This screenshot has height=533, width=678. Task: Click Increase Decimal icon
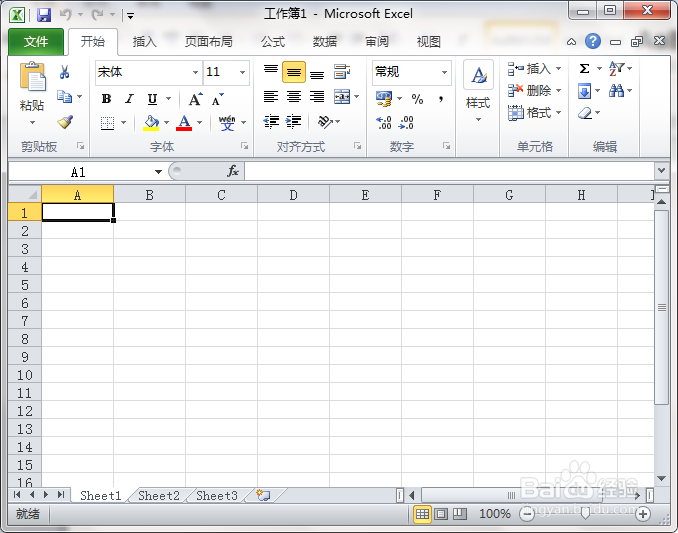click(384, 123)
